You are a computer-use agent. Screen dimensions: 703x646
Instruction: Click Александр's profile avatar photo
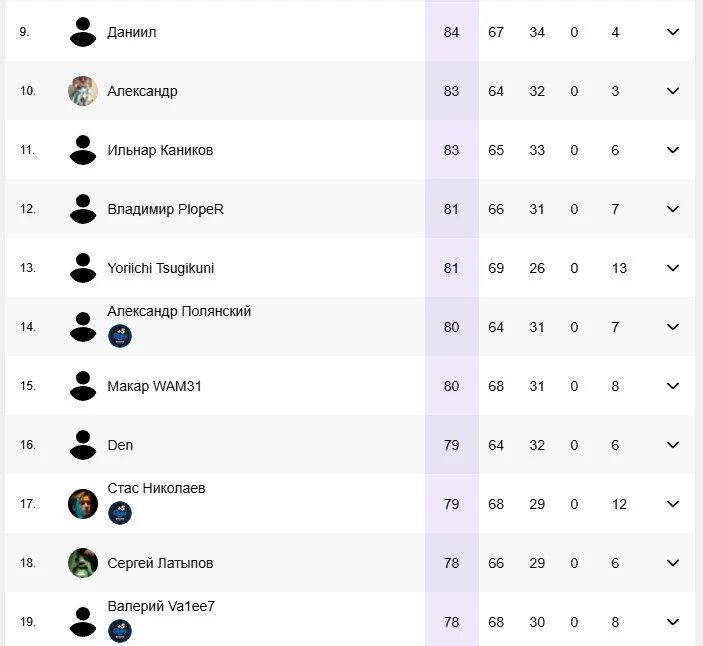click(83, 91)
